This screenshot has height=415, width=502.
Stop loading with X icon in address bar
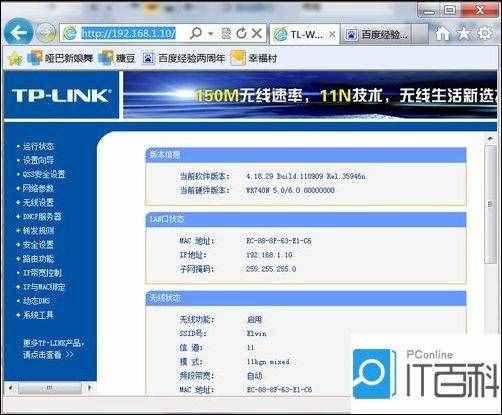[x=256, y=33]
